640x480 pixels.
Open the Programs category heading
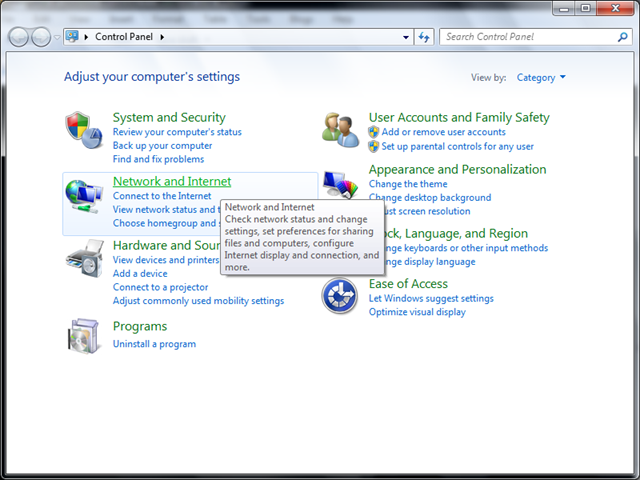click(x=140, y=327)
